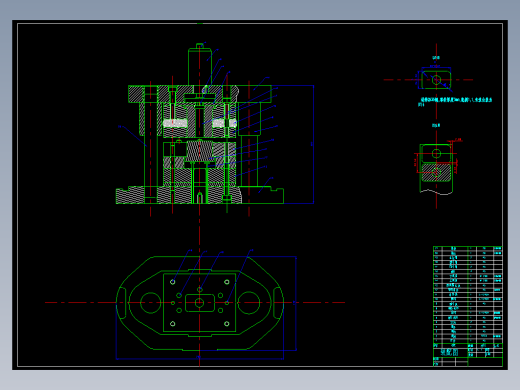Select the hatched lower die shoe, left end
Viewport: 520px width, 390px height.
130,195
